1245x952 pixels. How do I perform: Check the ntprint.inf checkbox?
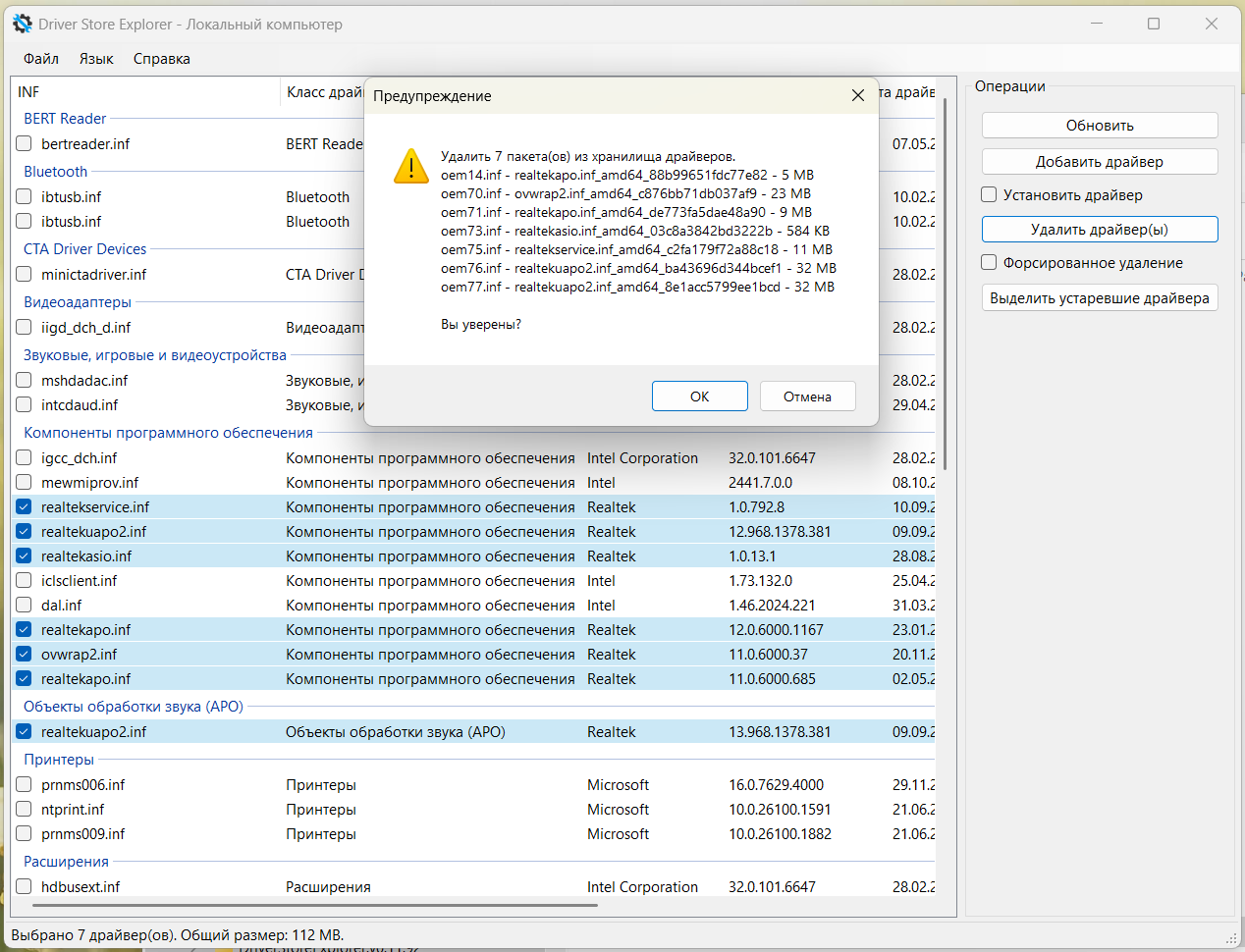click(x=25, y=810)
